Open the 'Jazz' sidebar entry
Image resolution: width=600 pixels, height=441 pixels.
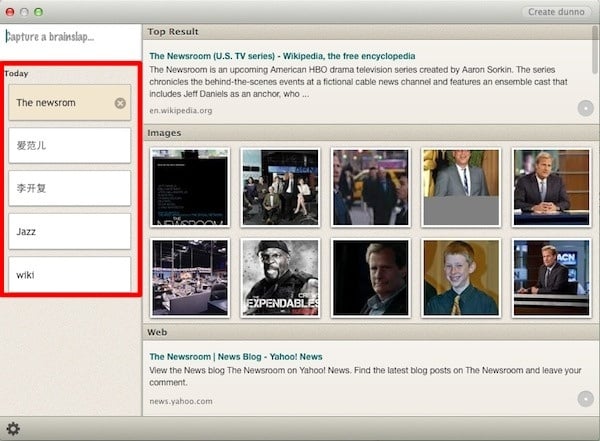tap(70, 231)
